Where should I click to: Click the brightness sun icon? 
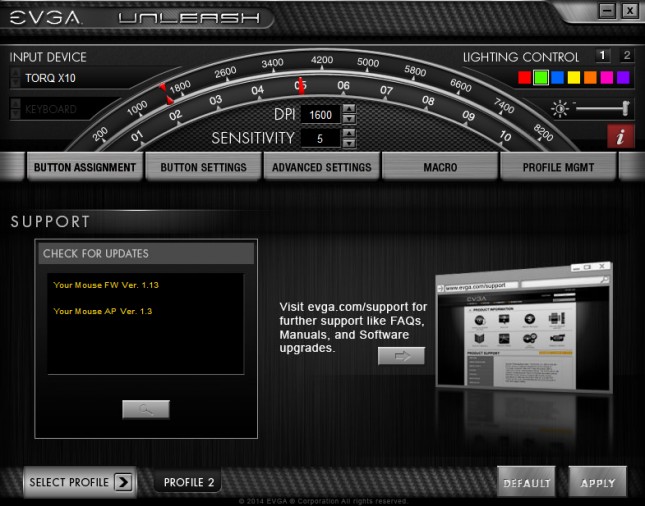tap(560, 109)
